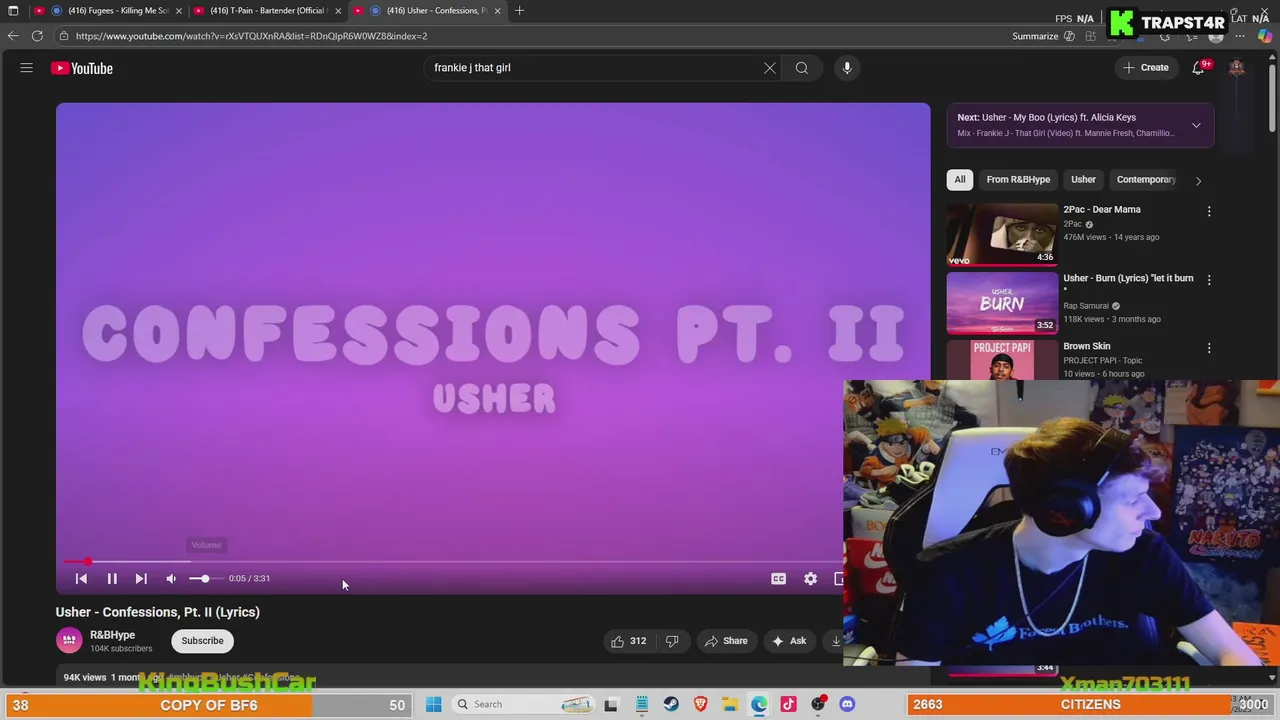Open browser settings and more menu
1280x720 pixels.
click(1239, 36)
